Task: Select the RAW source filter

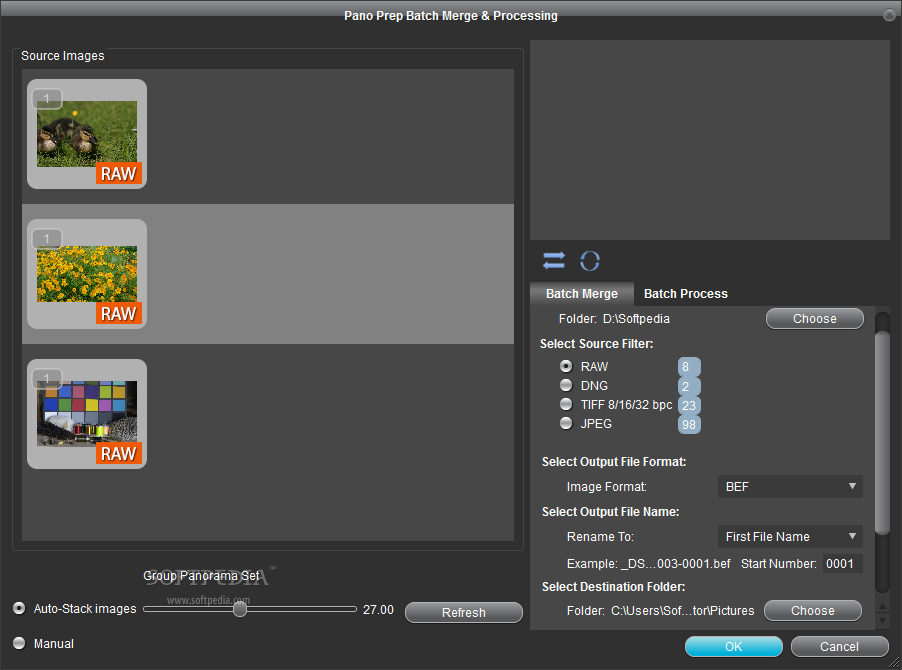Action: point(566,366)
